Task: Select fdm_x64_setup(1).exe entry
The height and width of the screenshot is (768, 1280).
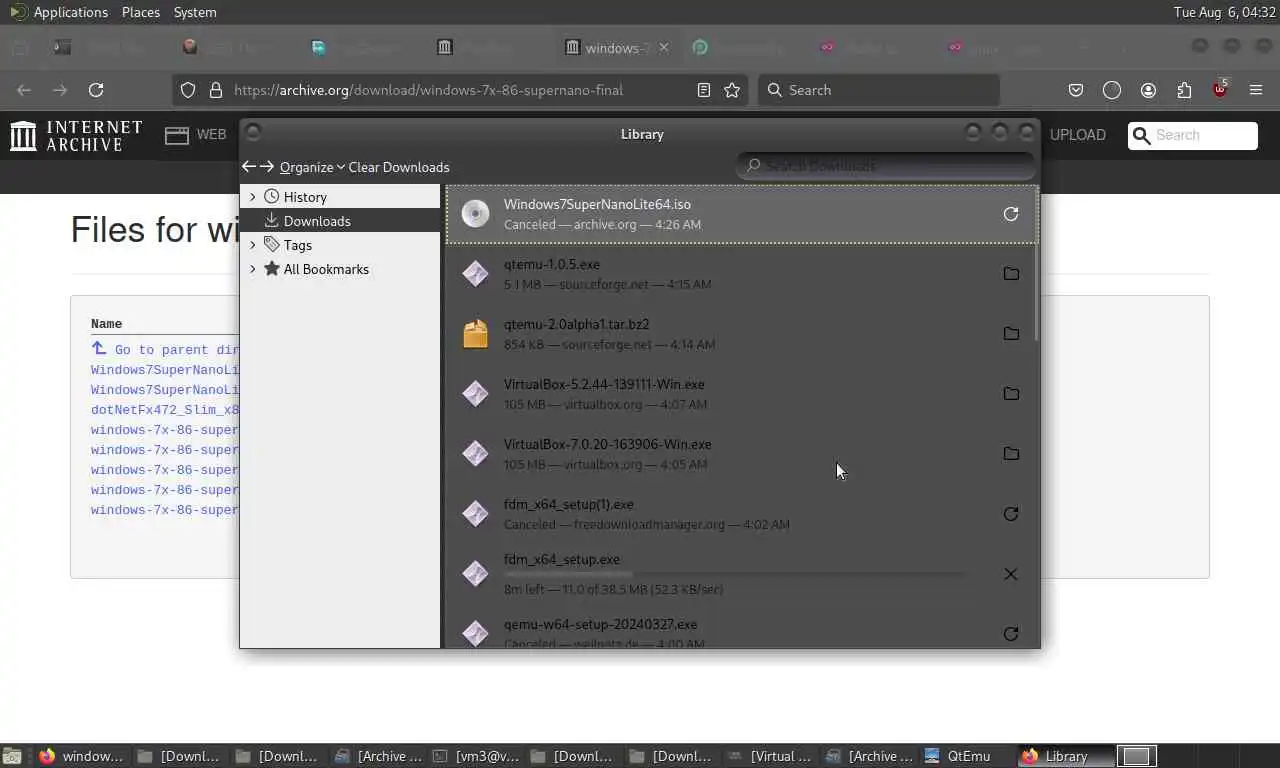Action: tap(742, 514)
